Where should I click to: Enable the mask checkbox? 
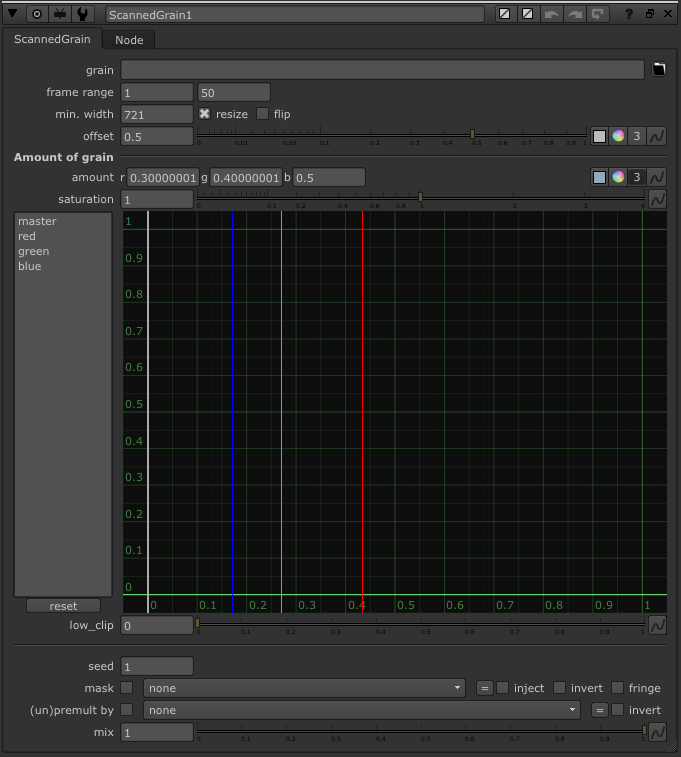126,687
